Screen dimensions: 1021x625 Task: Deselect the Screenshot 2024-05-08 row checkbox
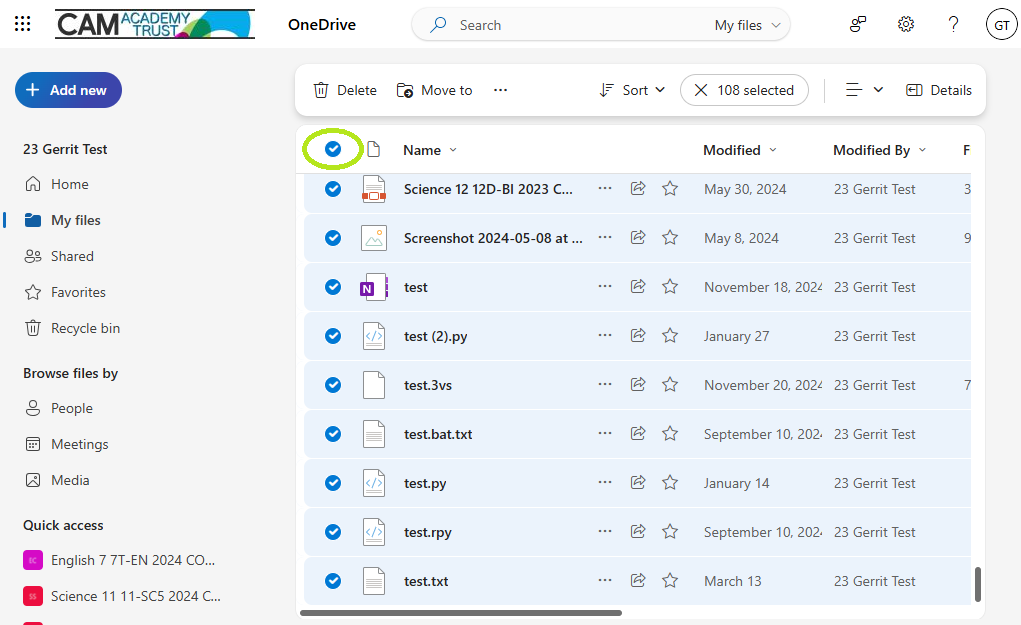point(333,238)
